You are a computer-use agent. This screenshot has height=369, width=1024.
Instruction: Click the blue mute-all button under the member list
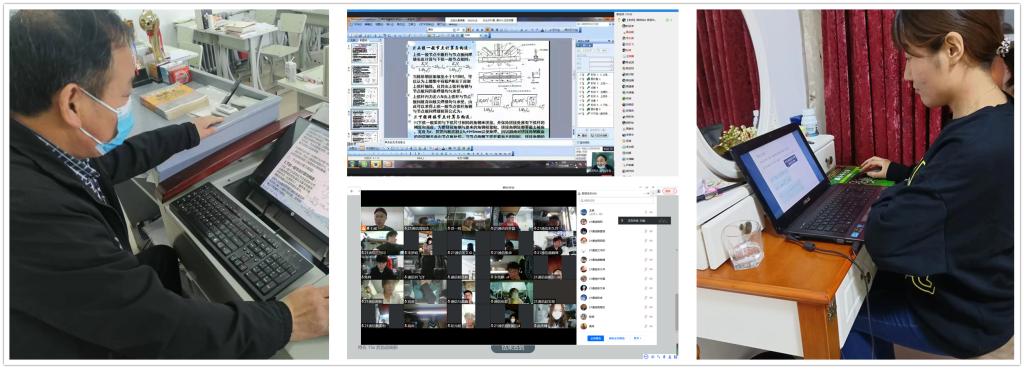[x=596, y=338]
